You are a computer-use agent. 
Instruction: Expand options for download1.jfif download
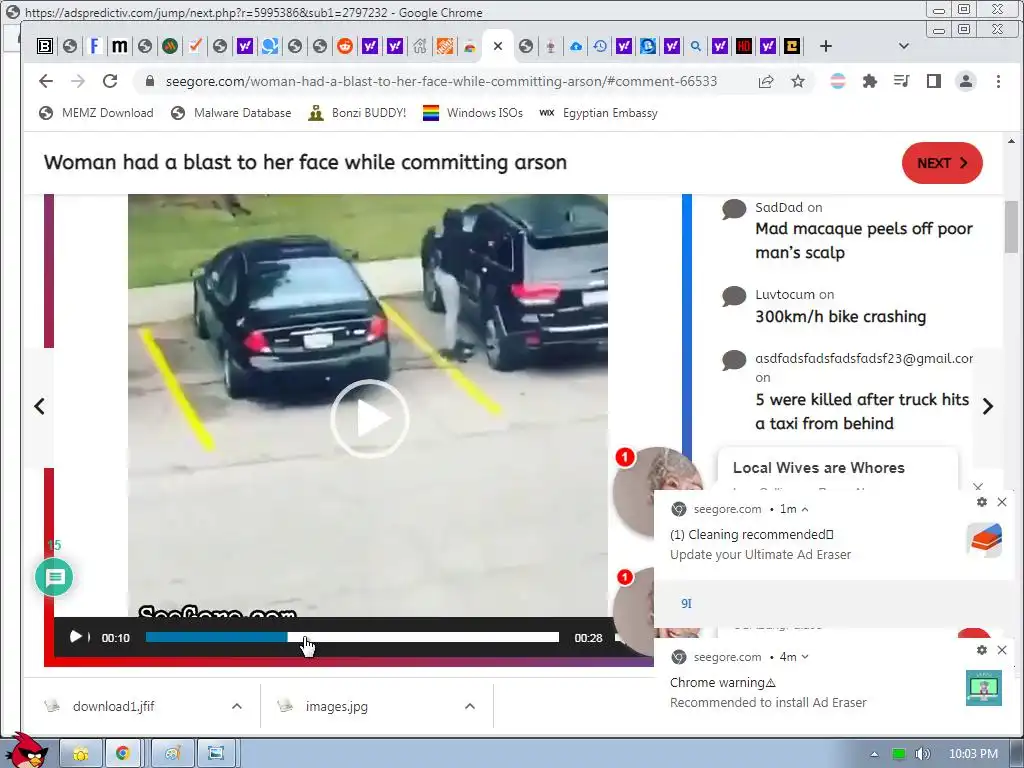pos(237,706)
